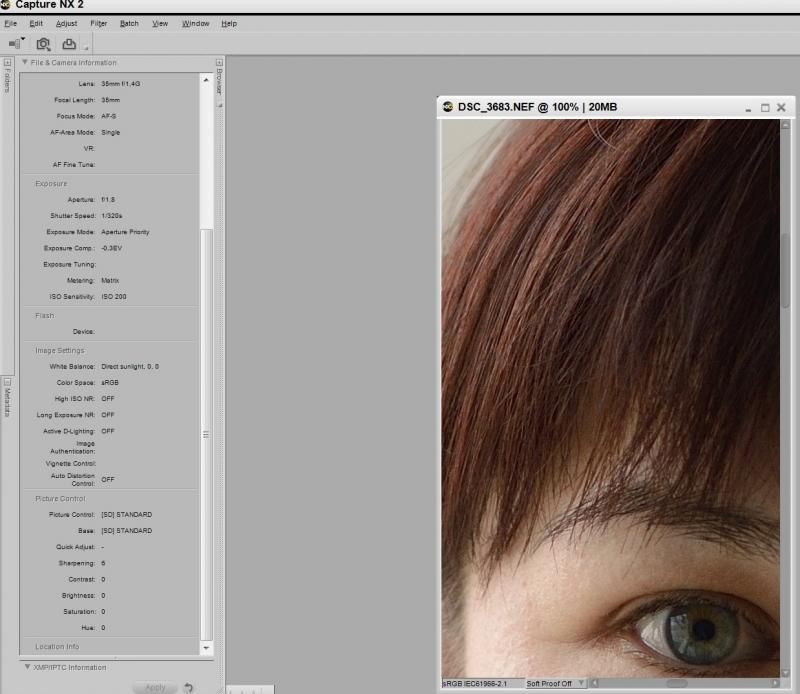The height and width of the screenshot is (694, 800).
Task: Click the camera transfer toolbar icon
Action: point(43,44)
